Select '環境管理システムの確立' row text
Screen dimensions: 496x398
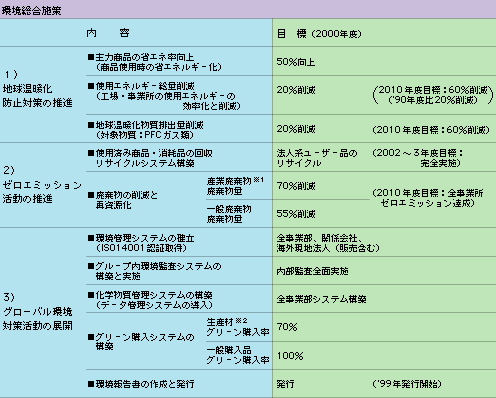click(141, 243)
